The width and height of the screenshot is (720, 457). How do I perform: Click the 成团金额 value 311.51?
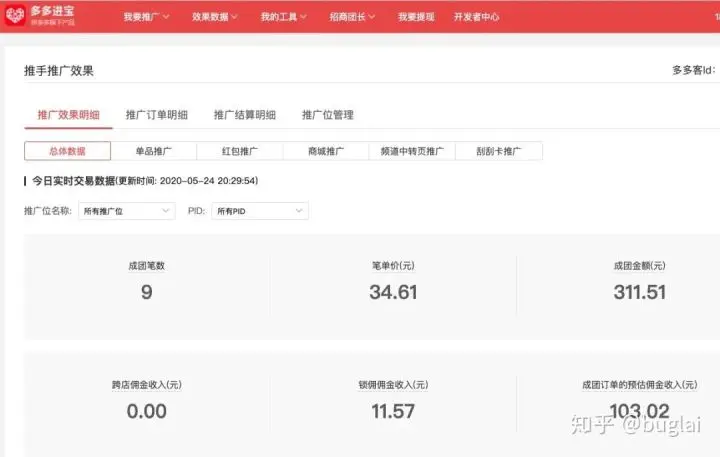coord(640,292)
